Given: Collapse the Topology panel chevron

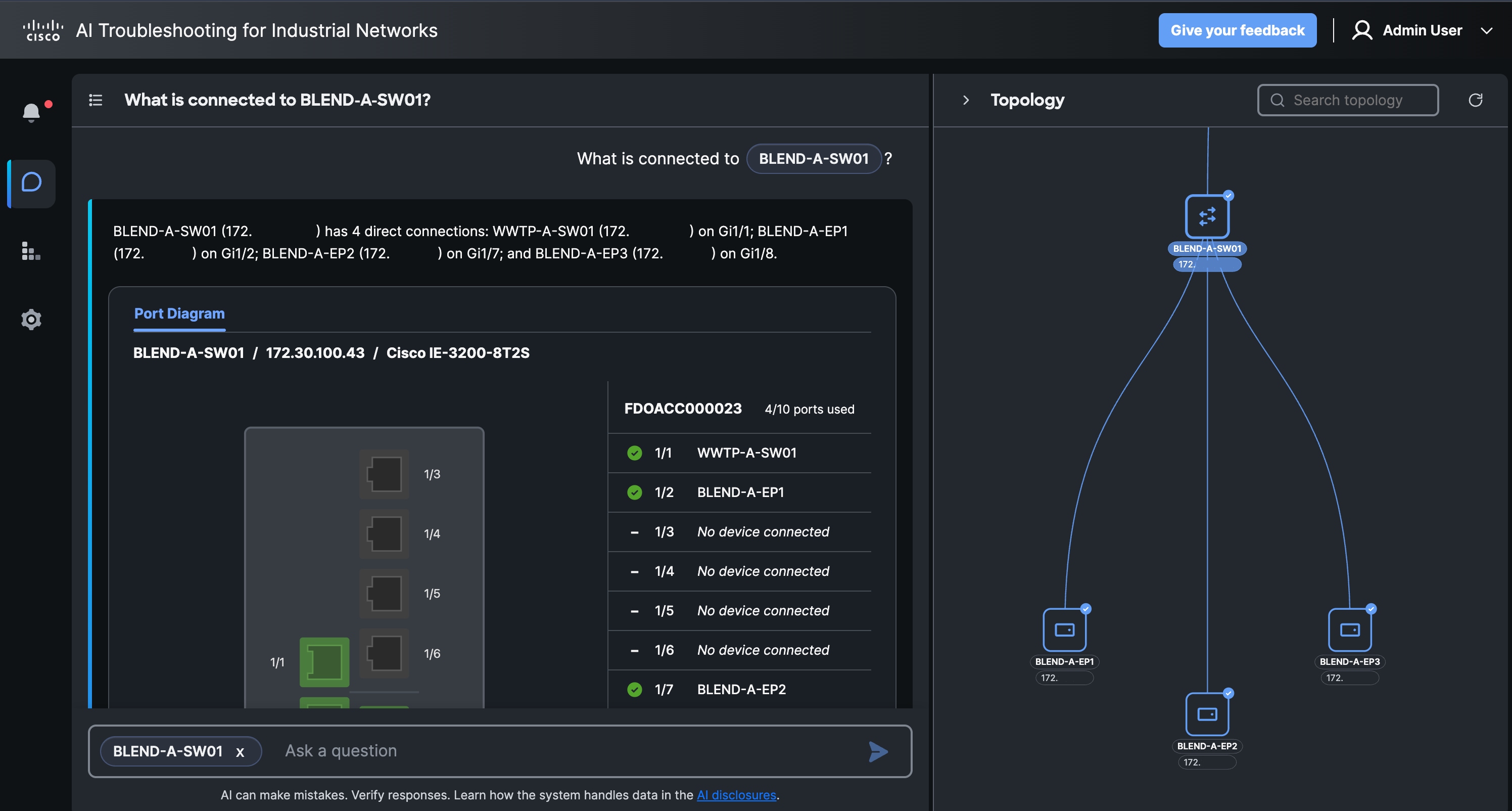Looking at the screenshot, I should pos(966,100).
